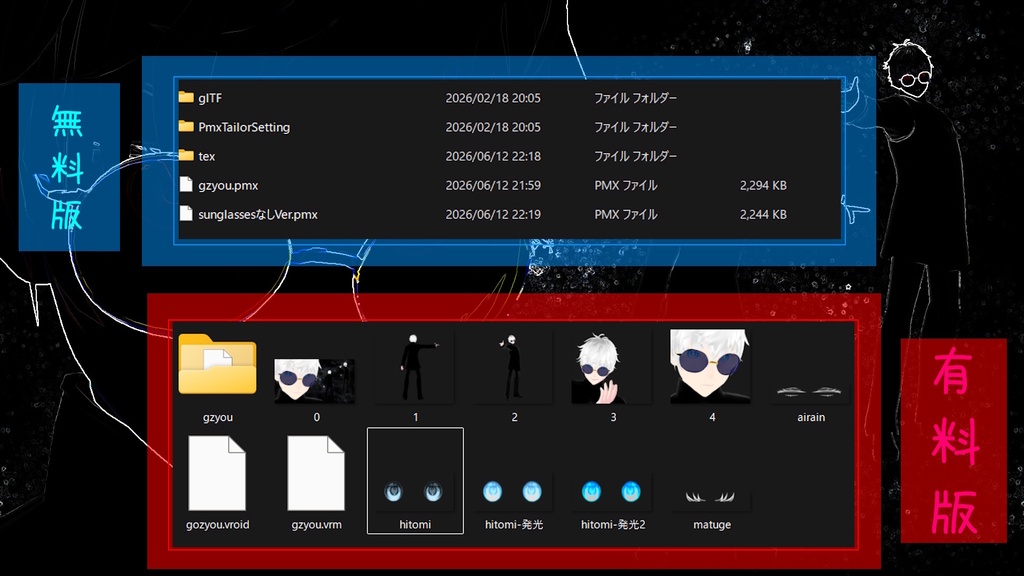Select the gozyou.vroid file icon
1024x576 pixels.
217,473
